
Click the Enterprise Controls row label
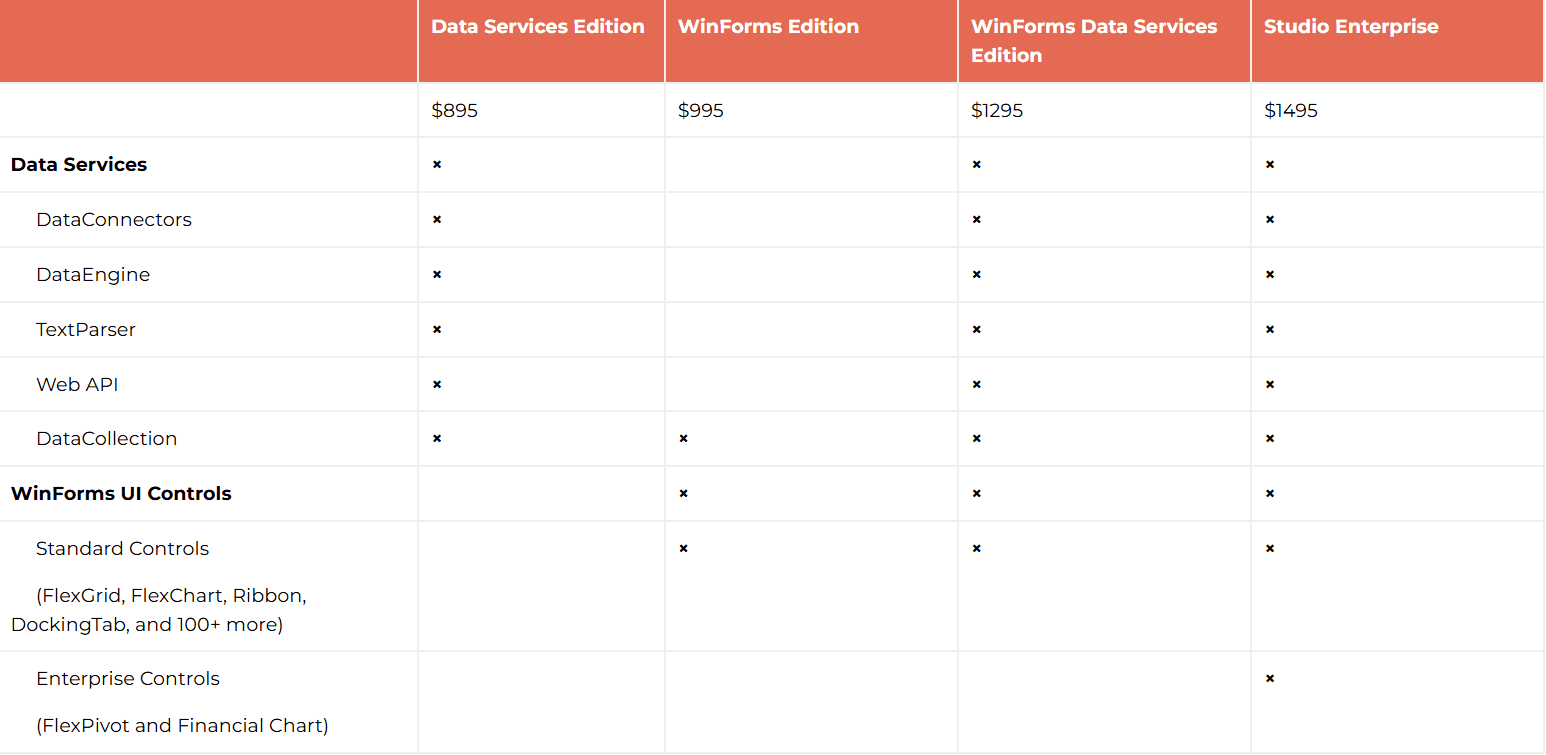pos(128,679)
